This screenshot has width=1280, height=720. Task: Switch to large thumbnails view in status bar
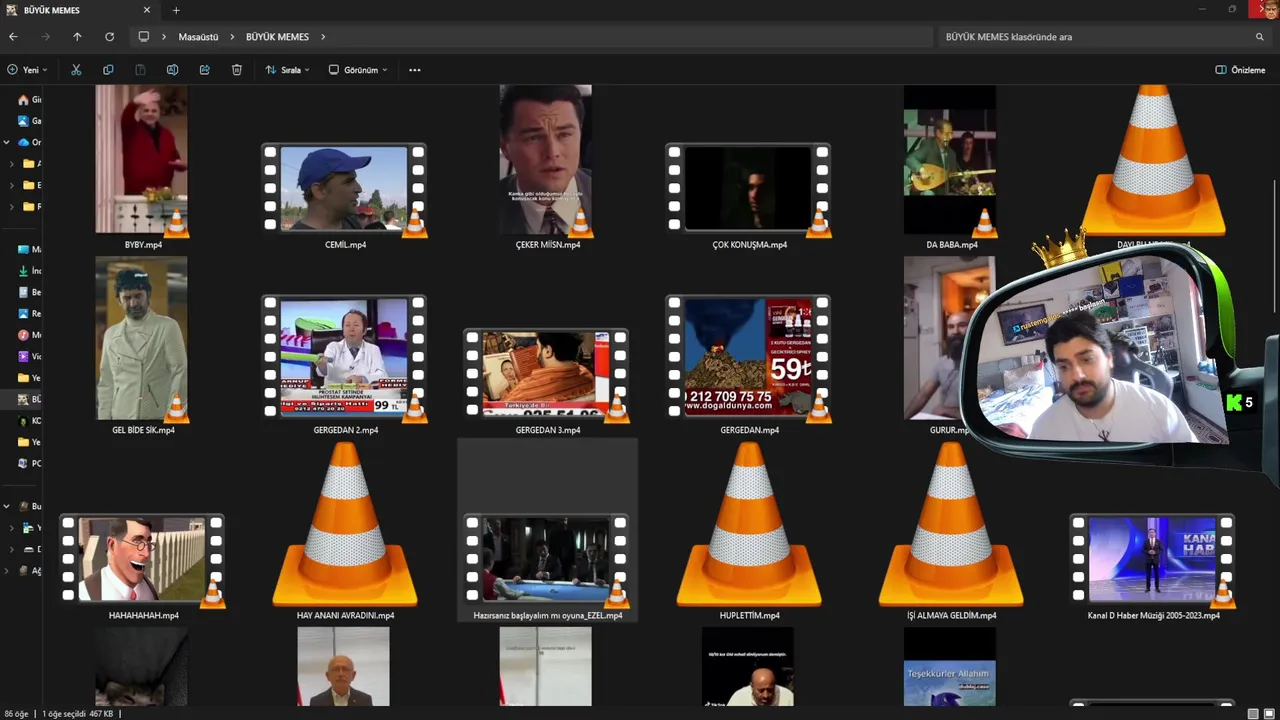(x=1270, y=714)
